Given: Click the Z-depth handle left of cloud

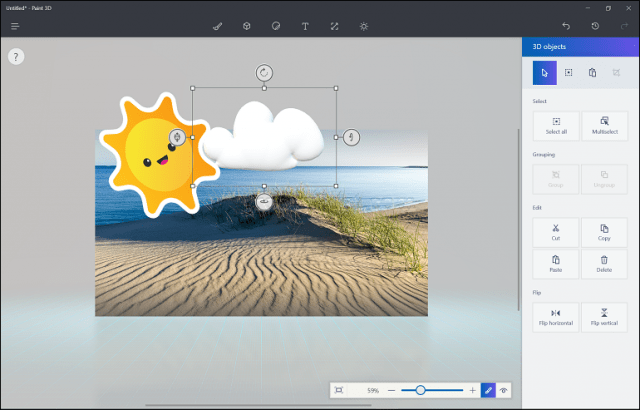Looking at the screenshot, I should pos(177,137).
